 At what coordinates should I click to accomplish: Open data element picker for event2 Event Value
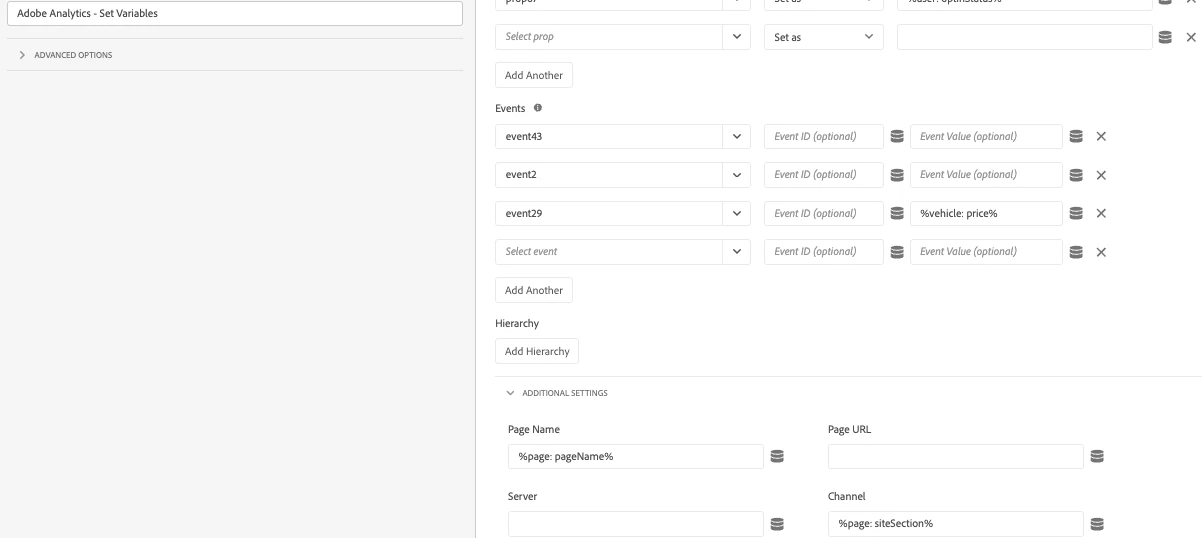pyautogui.click(x=1076, y=175)
